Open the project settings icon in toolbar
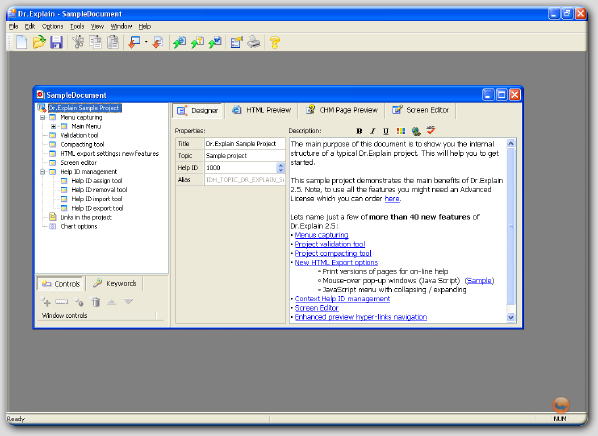598x436 pixels. click(x=236, y=42)
